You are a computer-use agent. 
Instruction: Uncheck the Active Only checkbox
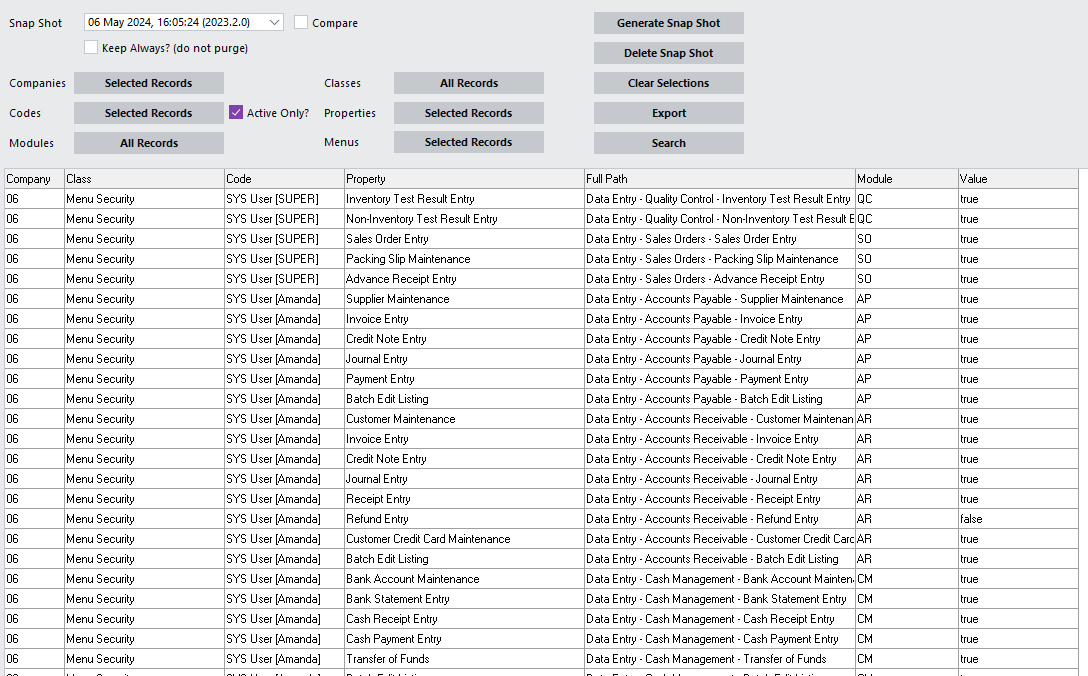236,112
